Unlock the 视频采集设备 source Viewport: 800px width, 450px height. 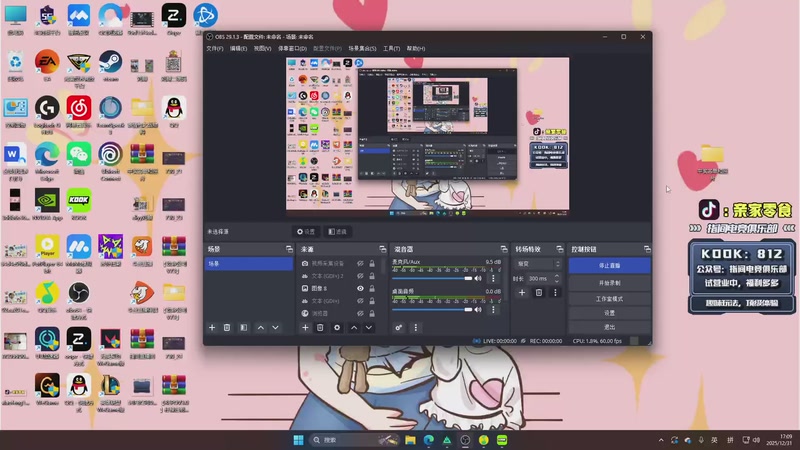click(372, 263)
